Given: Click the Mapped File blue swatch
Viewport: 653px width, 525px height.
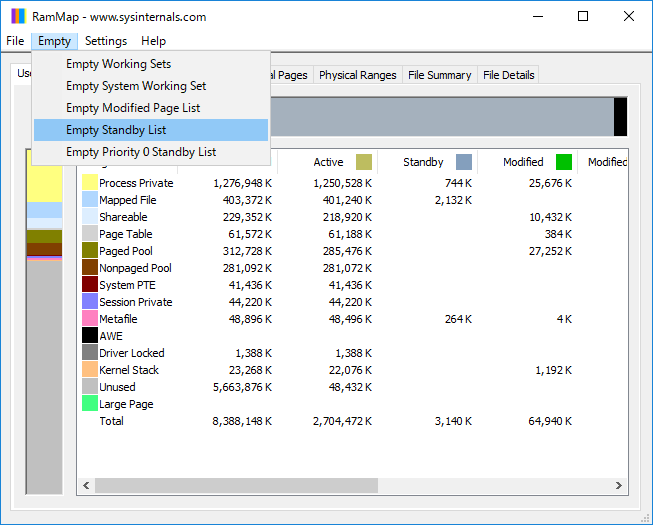Looking at the screenshot, I should (x=90, y=200).
